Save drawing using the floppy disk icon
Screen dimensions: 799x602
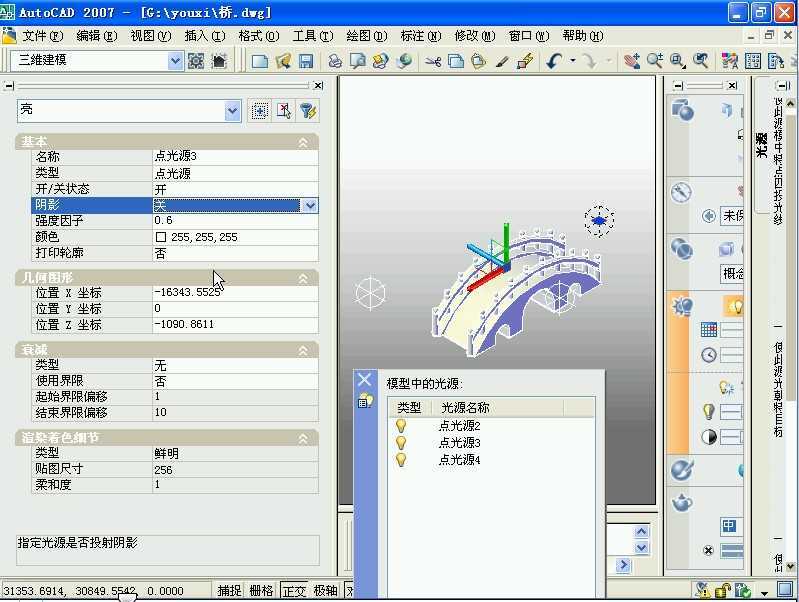tap(306, 61)
